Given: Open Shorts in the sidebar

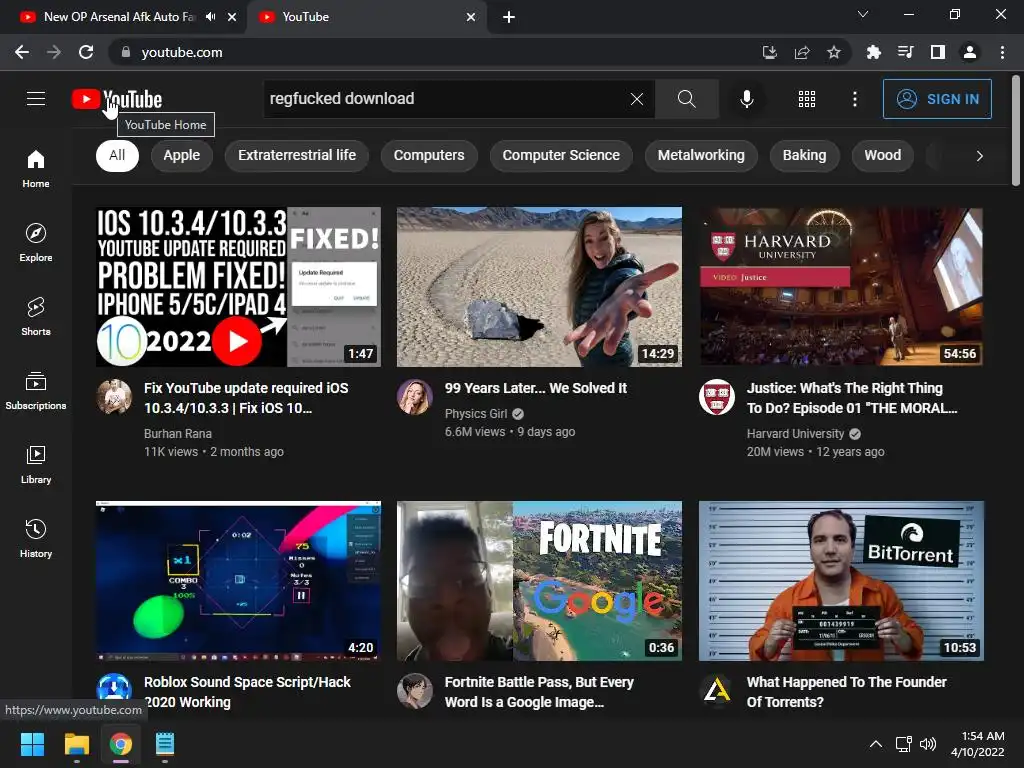Looking at the screenshot, I should pyautogui.click(x=36, y=317).
